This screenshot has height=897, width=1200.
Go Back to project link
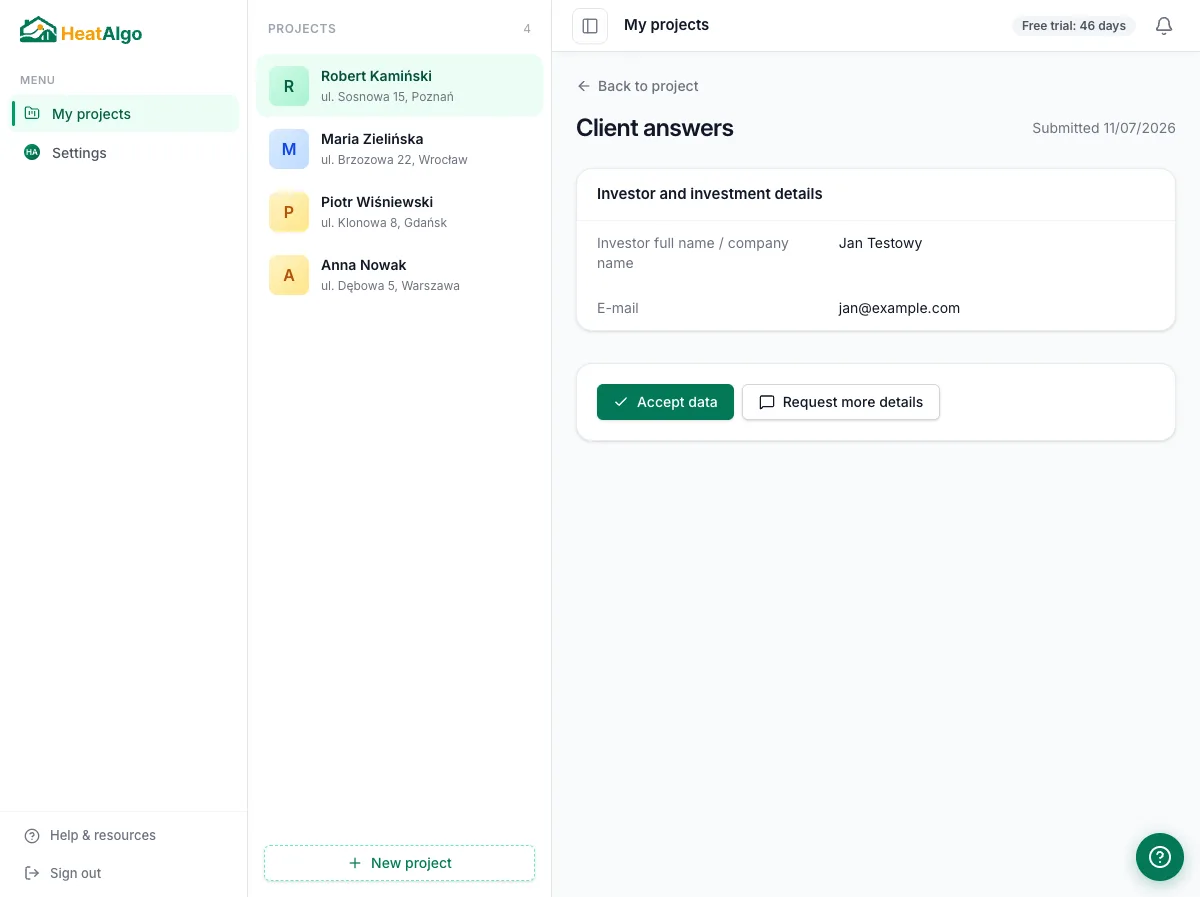638,86
